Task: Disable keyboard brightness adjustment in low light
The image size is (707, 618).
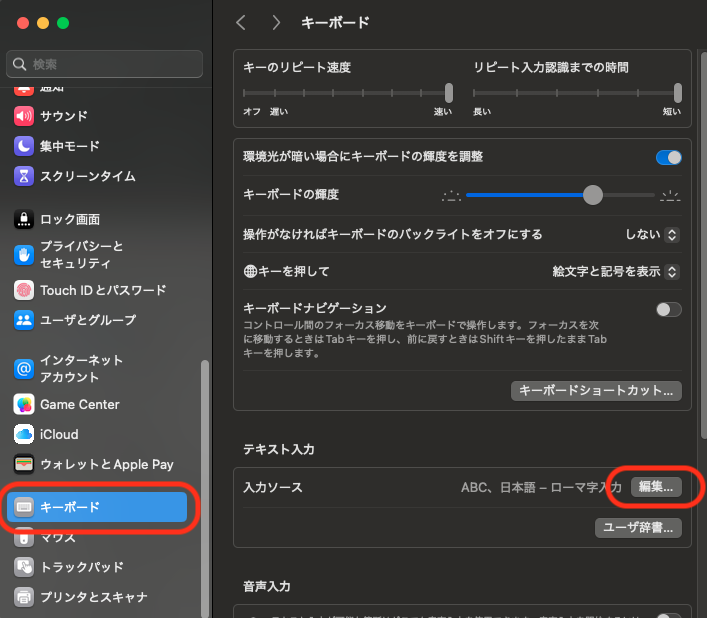Action: tap(669, 158)
